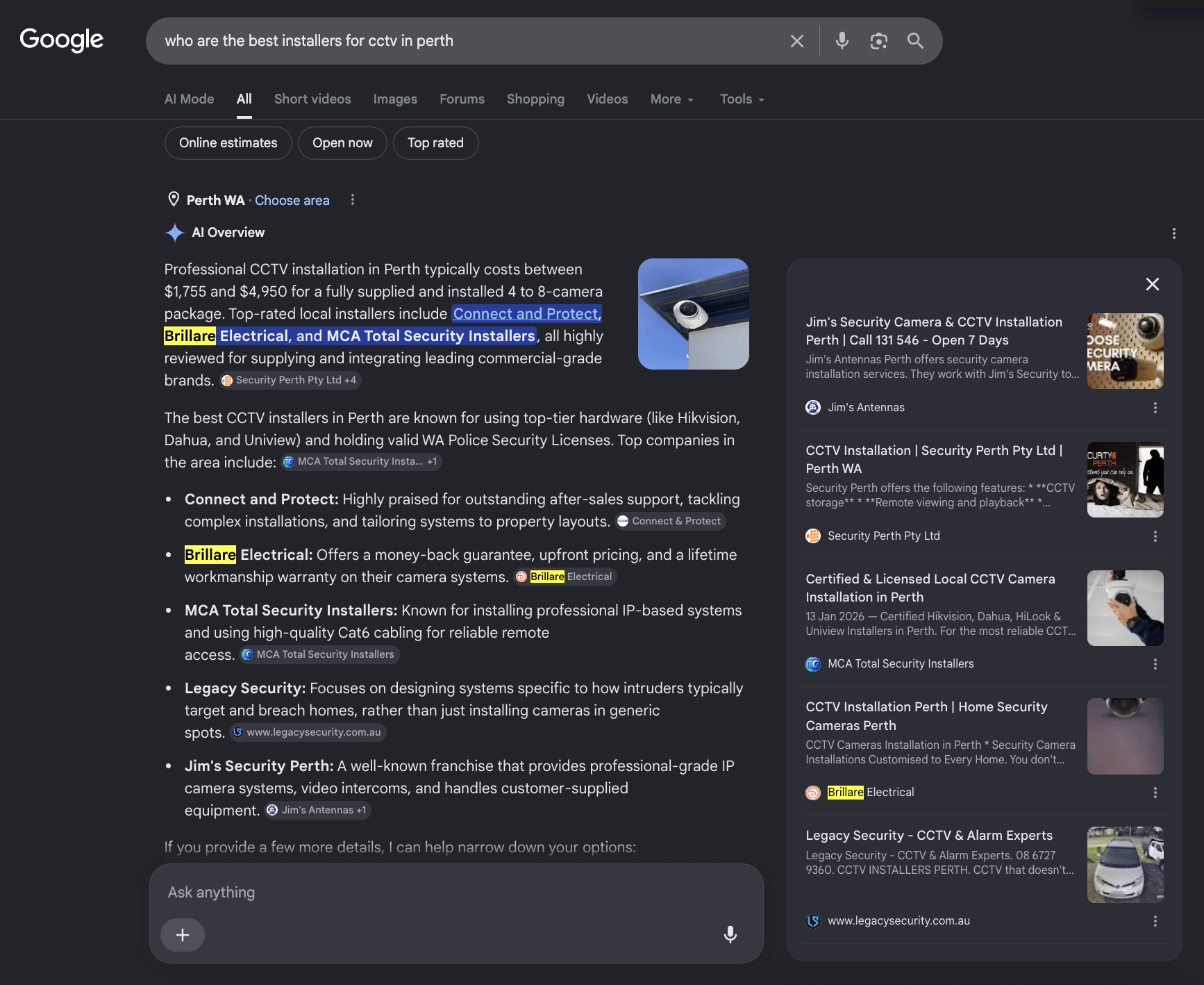Click the Choose area link
This screenshot has height=985, width=1204.
[292, 200]
